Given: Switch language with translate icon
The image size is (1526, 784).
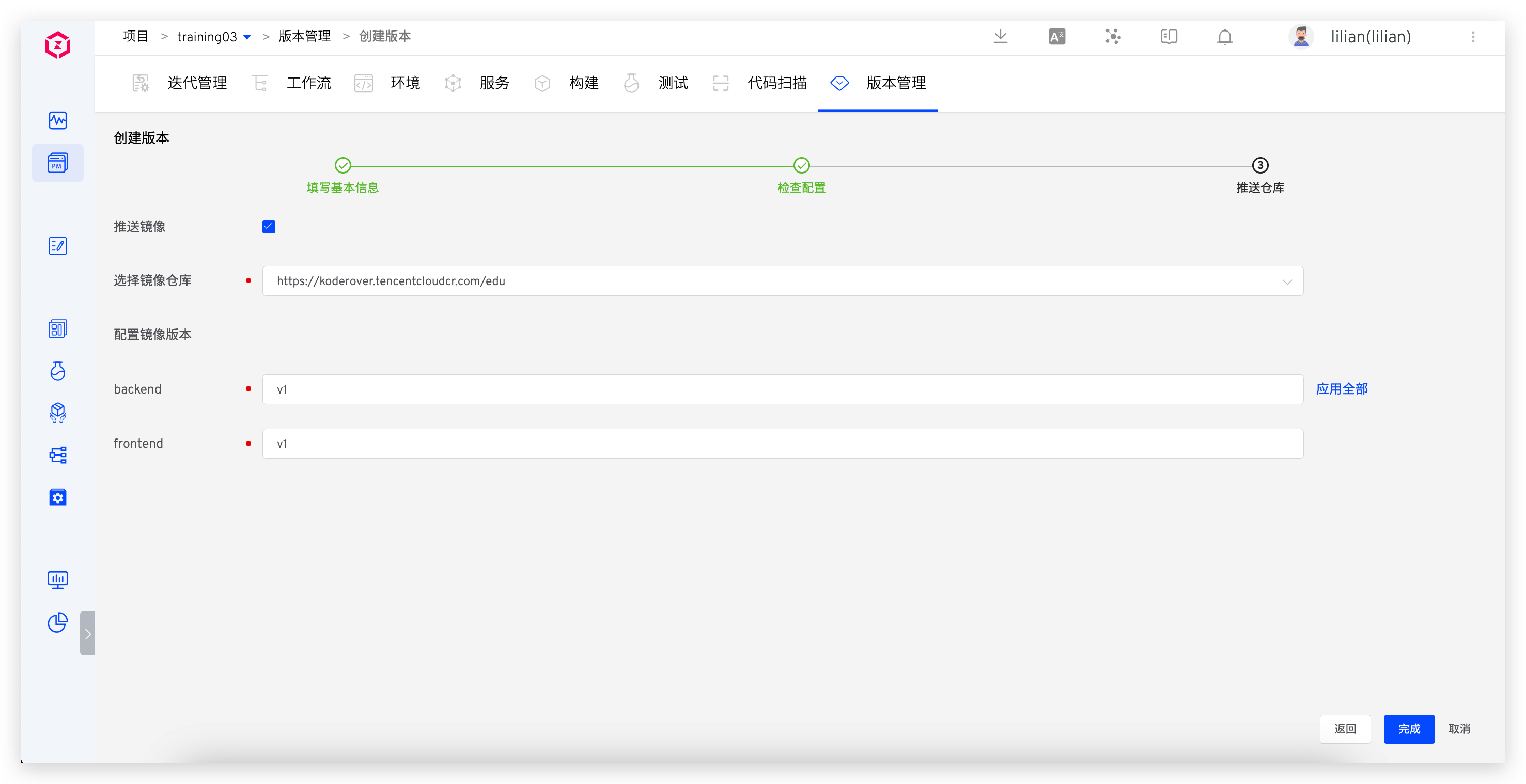Looking at the screenshot, I should (1056, 37).
